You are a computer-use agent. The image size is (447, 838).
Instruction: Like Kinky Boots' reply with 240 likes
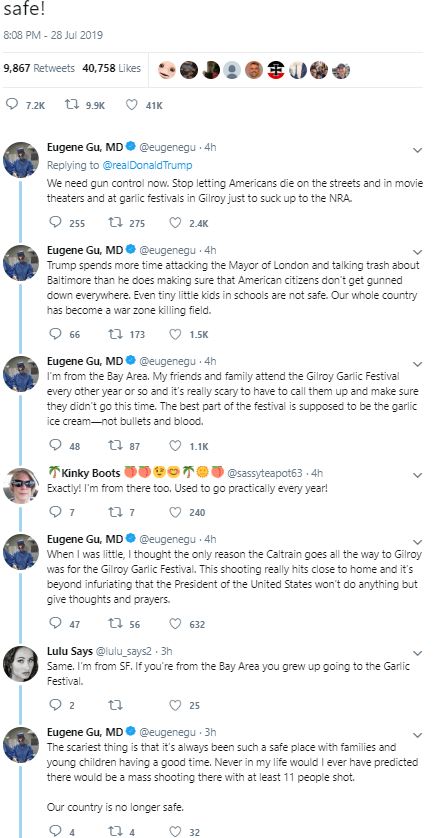click(x=175, y=512)
